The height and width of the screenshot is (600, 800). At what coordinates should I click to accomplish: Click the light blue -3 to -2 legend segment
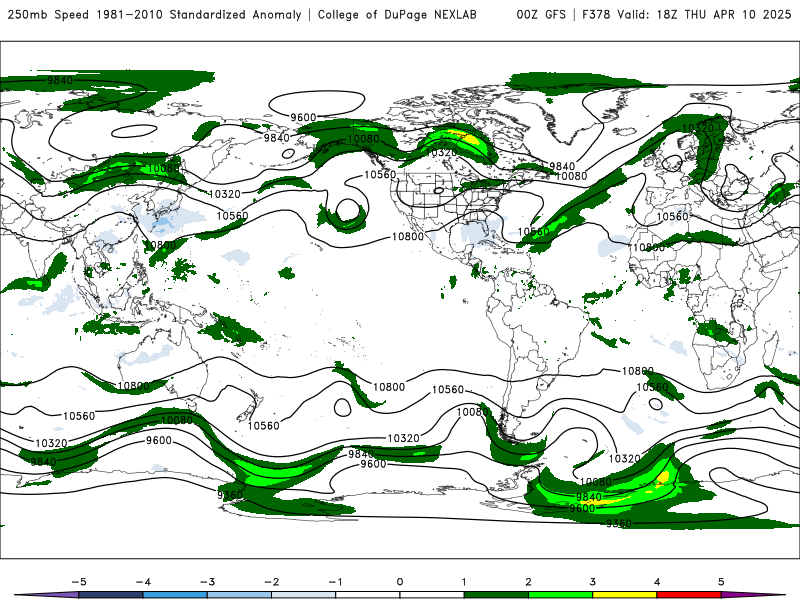pos(239,595)
